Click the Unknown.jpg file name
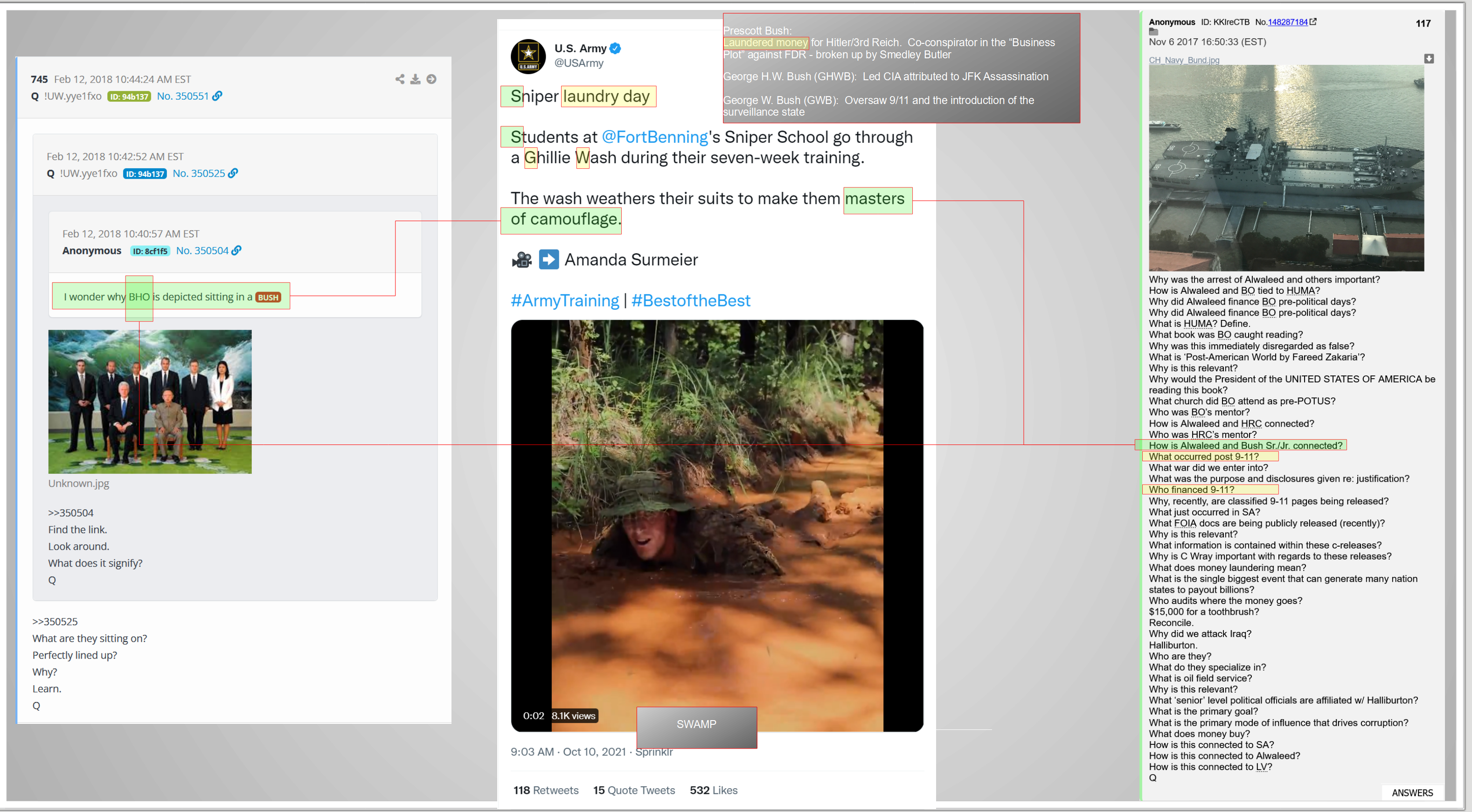Screen dimensions: 1472x812 point(78,483)
